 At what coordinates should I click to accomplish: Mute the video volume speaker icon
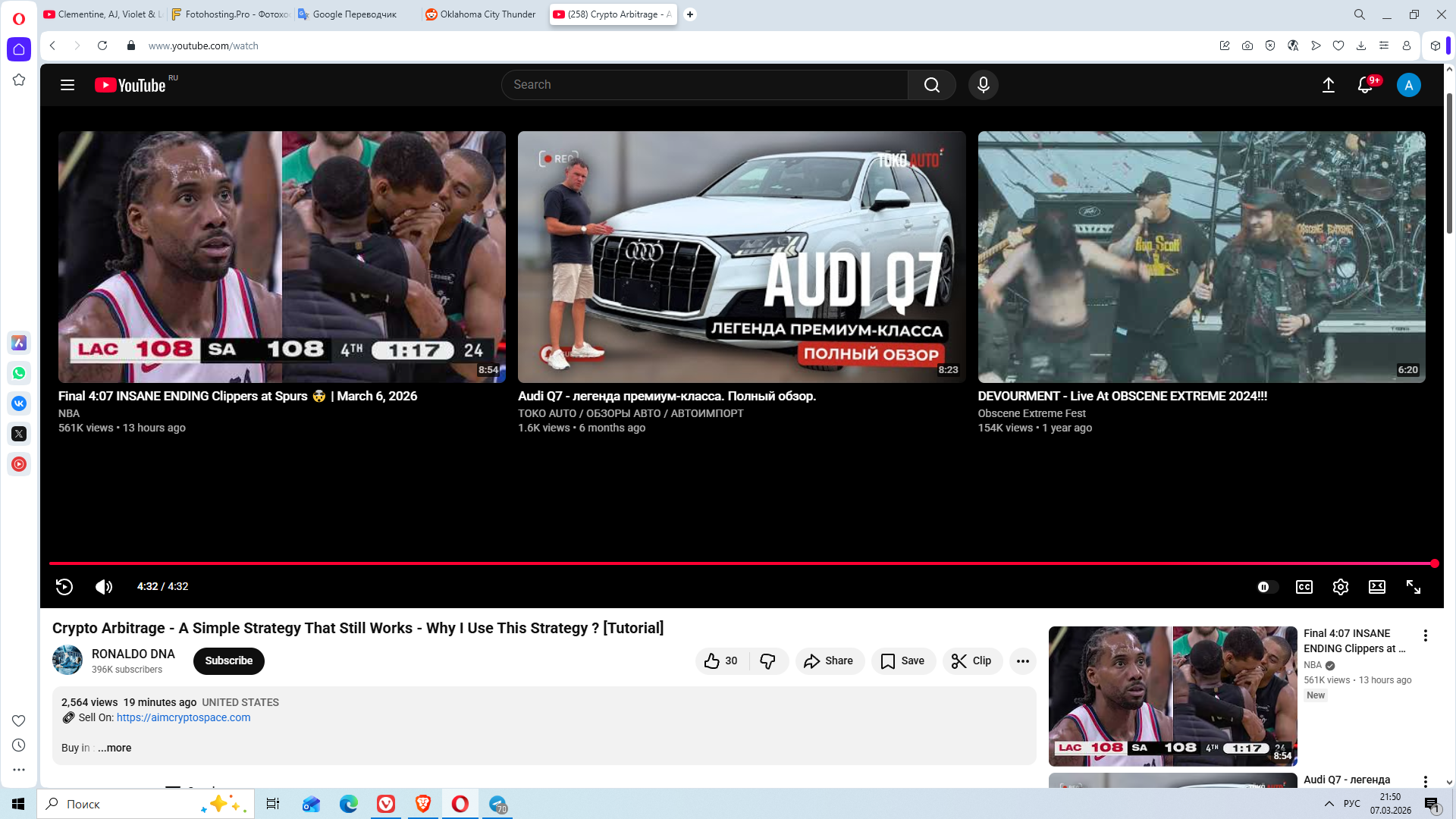104,586
